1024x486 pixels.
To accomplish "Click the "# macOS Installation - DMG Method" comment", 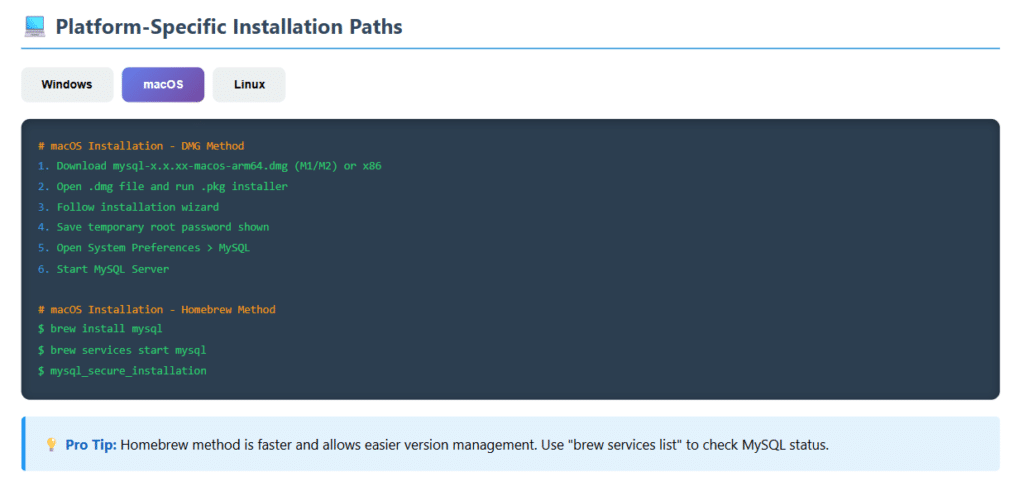I will coord(141,146).
